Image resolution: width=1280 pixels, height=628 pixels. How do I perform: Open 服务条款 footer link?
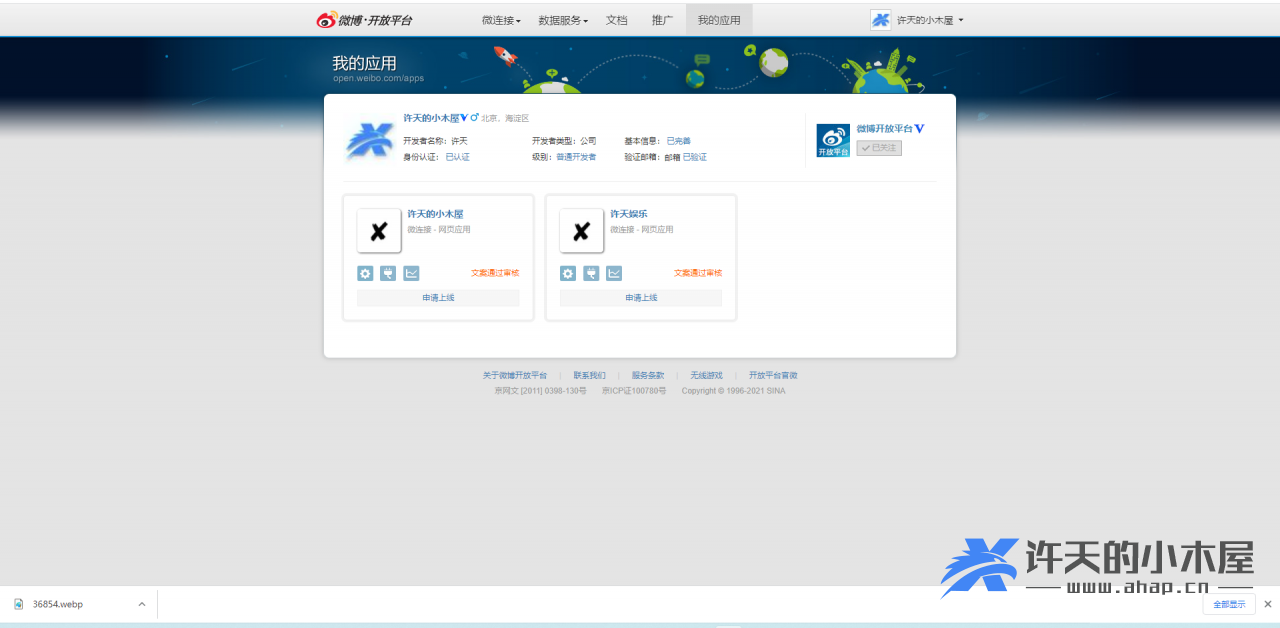[x=648, y=375]
